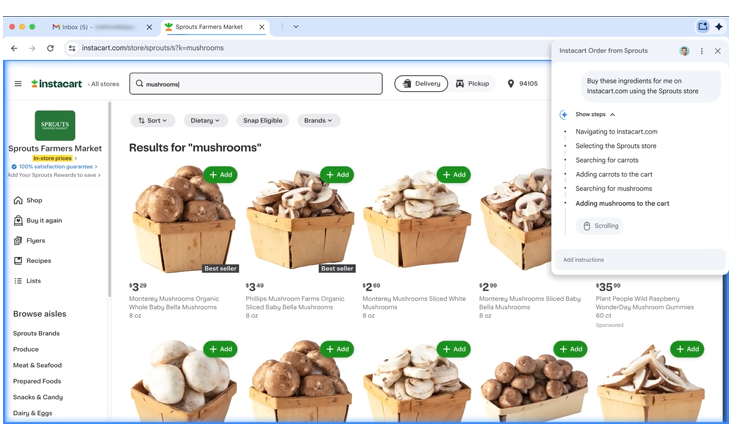Open the Dietary filter dropdown
The height and width of the screenshot is (433, 739).
coord(205,121)
